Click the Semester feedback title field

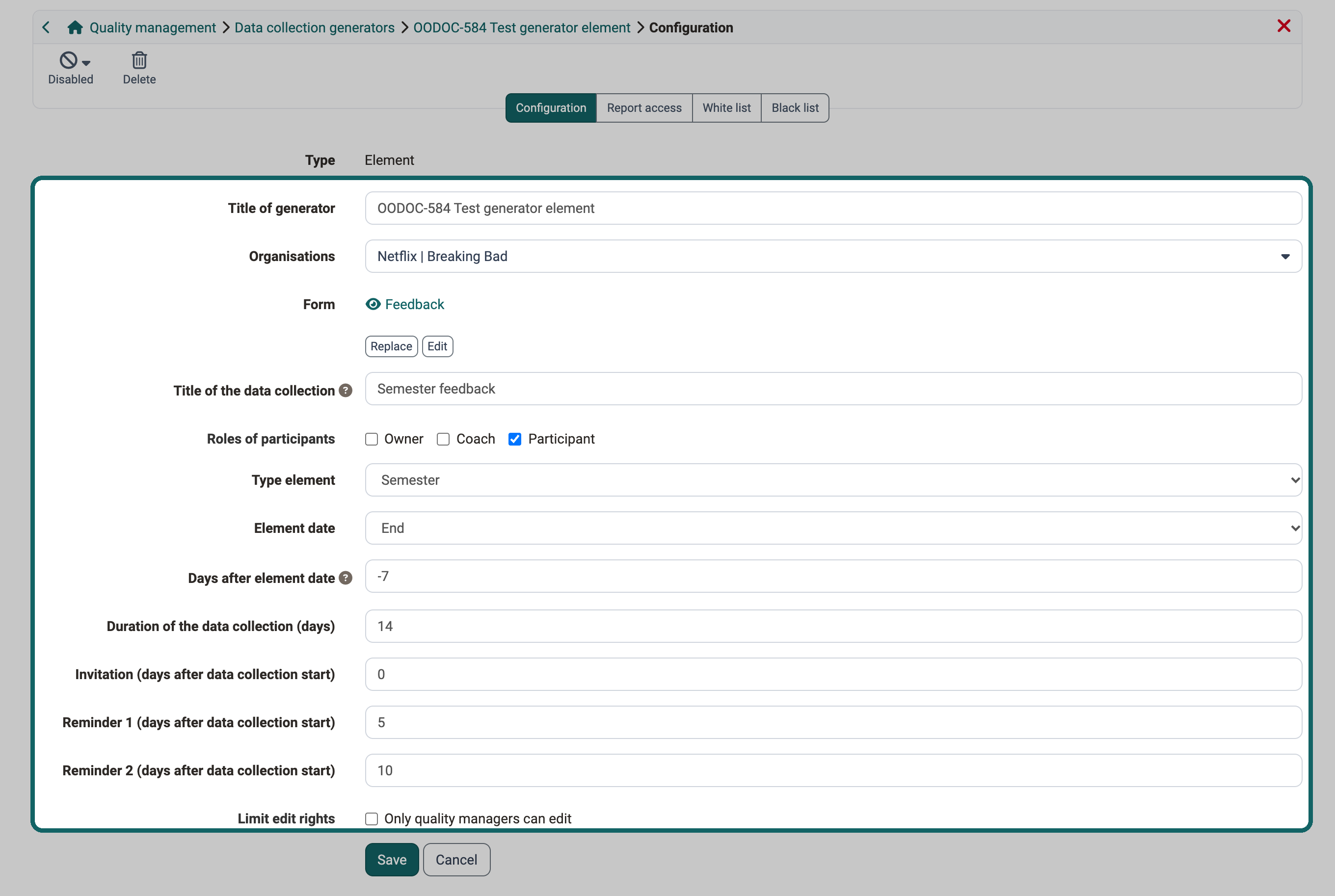point(833,389)
